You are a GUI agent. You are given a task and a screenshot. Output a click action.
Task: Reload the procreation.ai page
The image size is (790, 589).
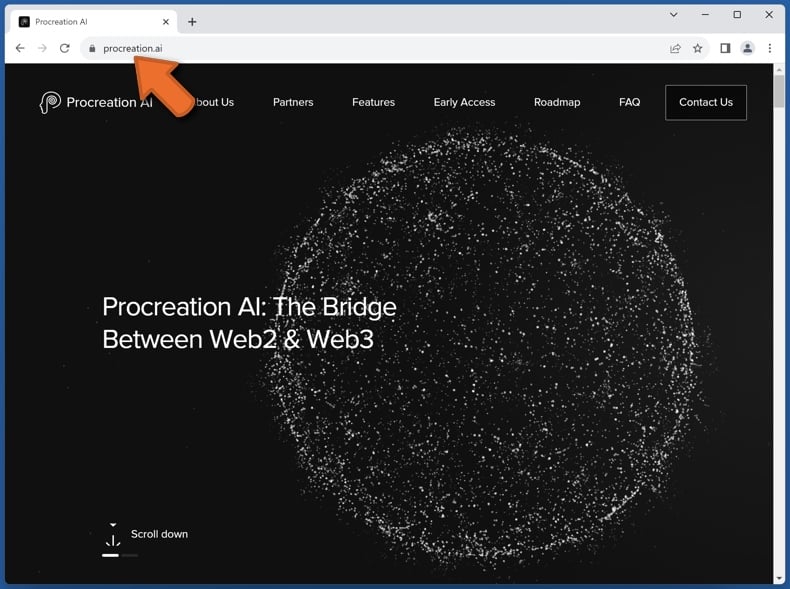tap(64, 48)
